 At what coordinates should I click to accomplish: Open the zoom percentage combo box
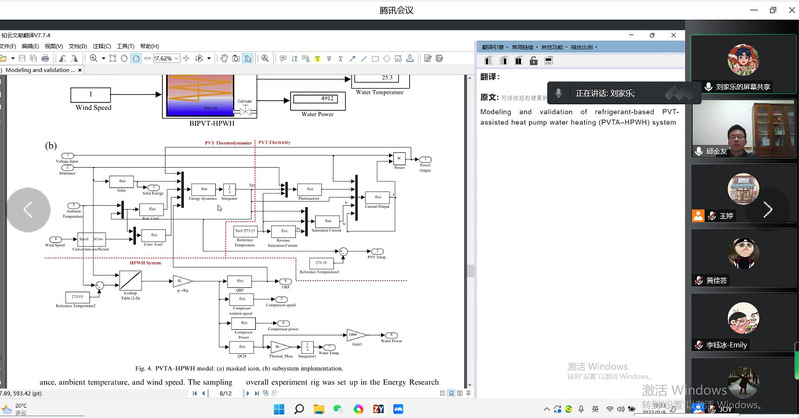pyautogui.click(x=167, y=59)
